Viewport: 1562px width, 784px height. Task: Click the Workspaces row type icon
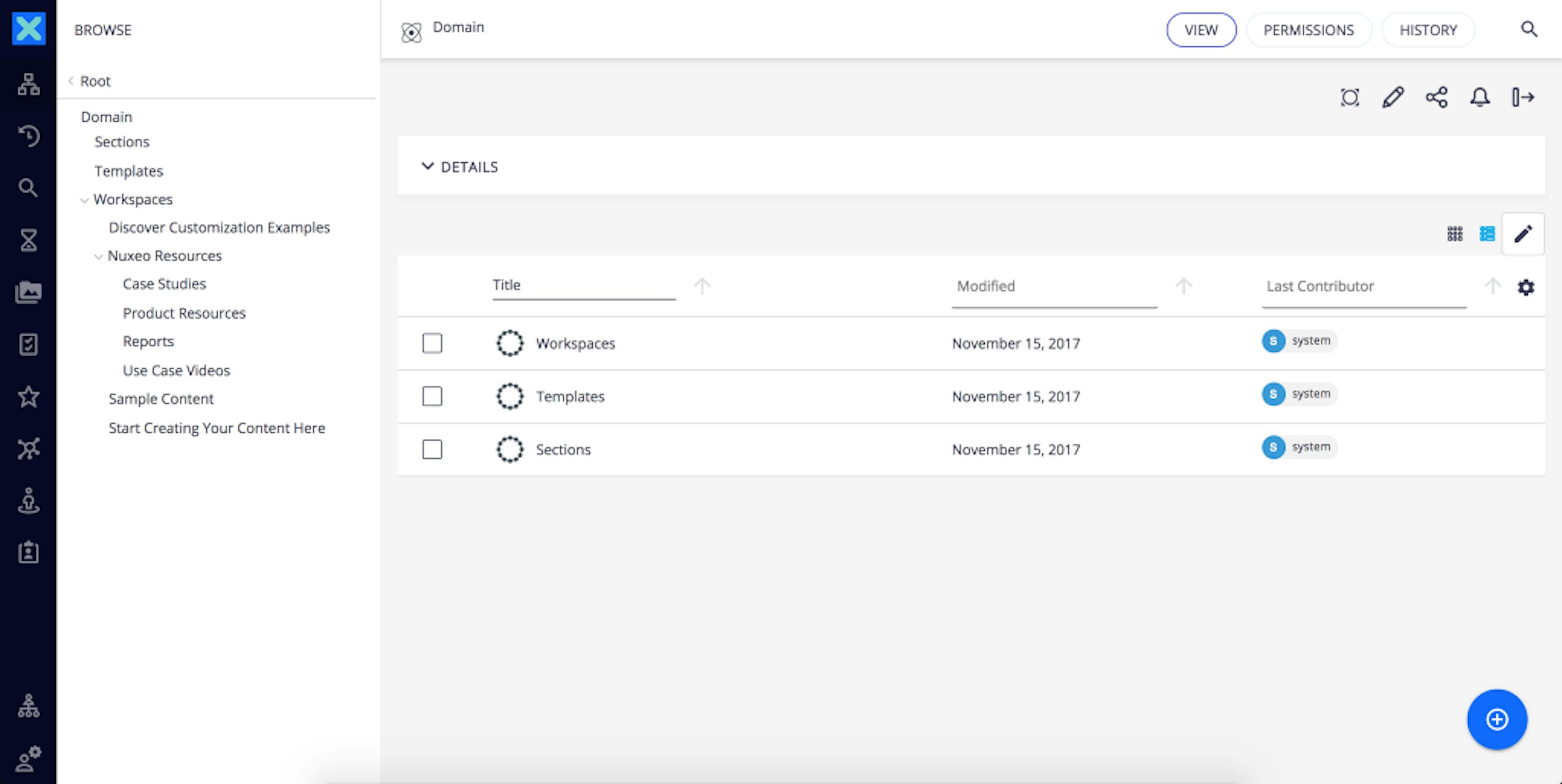click(x=510, y=343)
